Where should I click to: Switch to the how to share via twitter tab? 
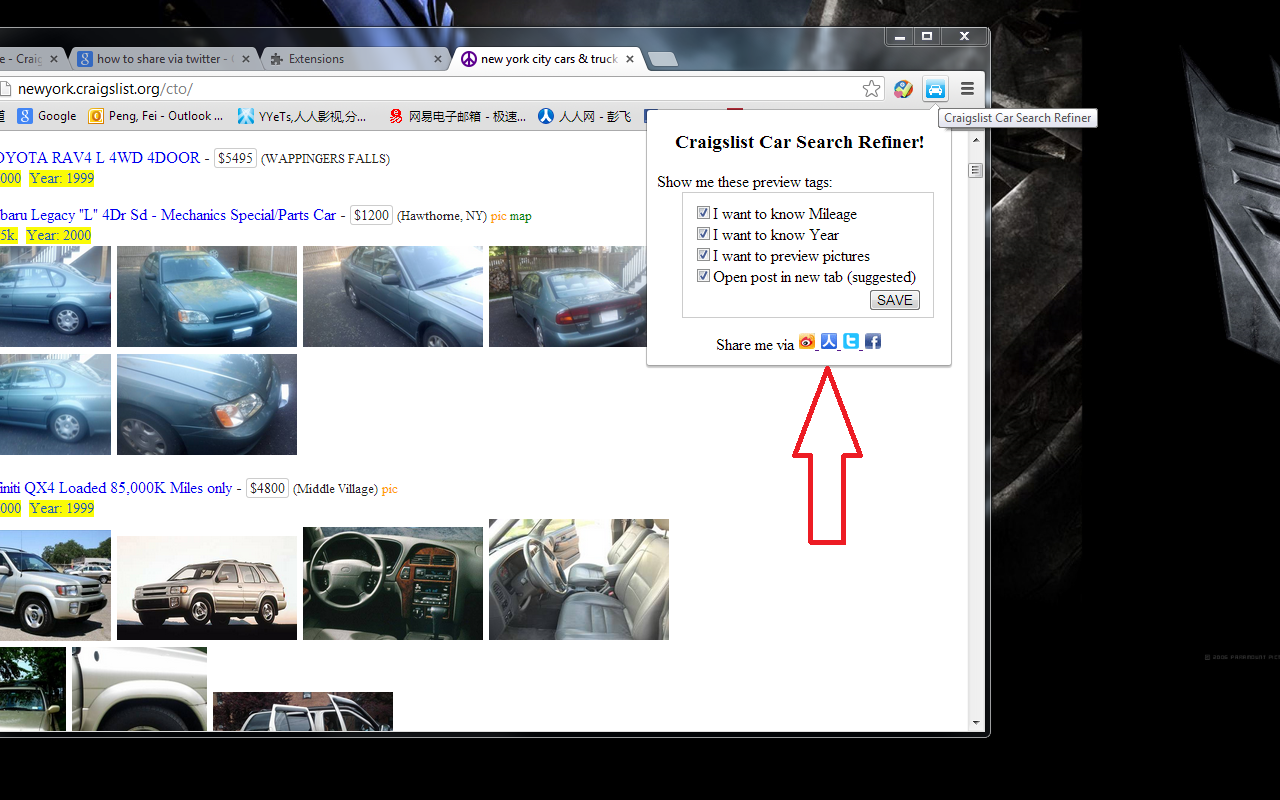(162, 59)
